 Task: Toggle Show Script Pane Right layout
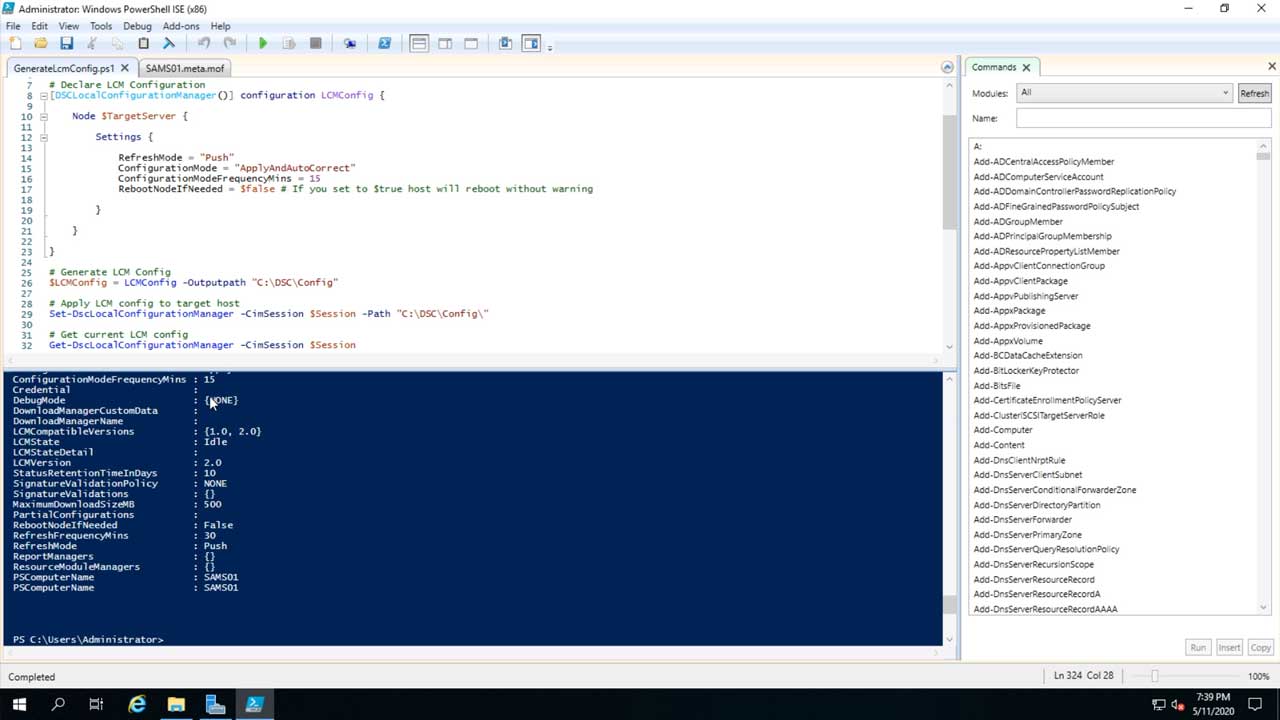(445, 43)
